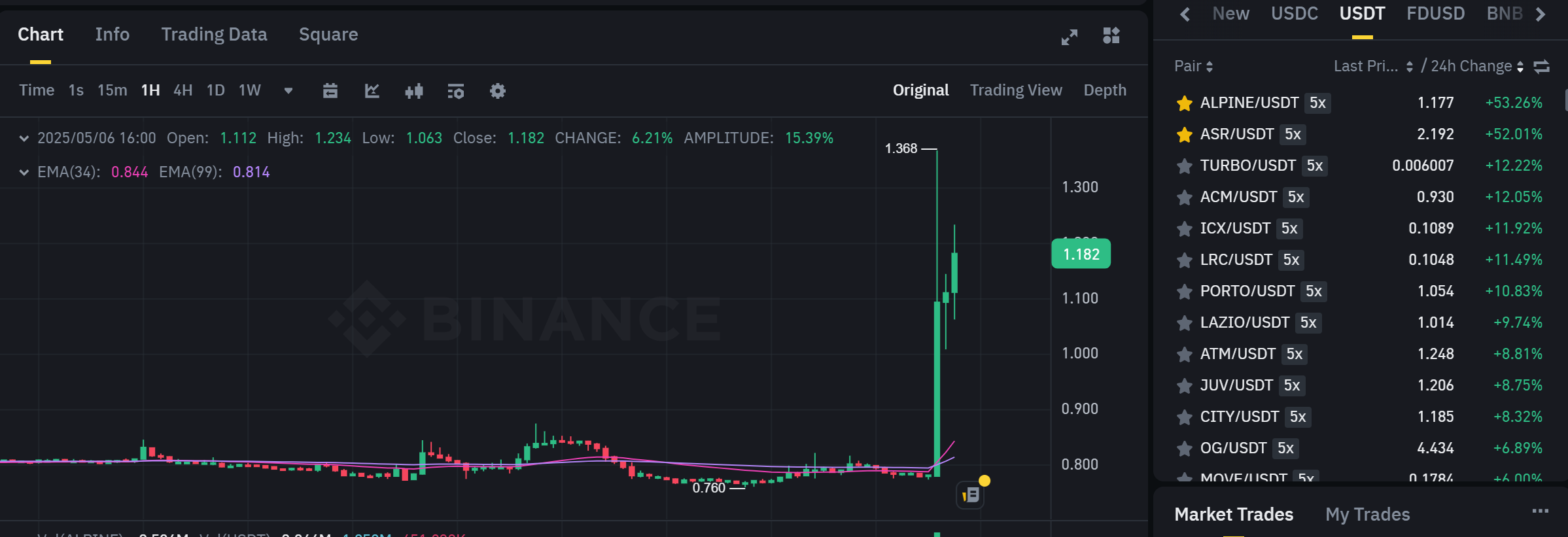Click the 0.760 low price label
This screenshot has width=1568, height=537.
[709, 488]
